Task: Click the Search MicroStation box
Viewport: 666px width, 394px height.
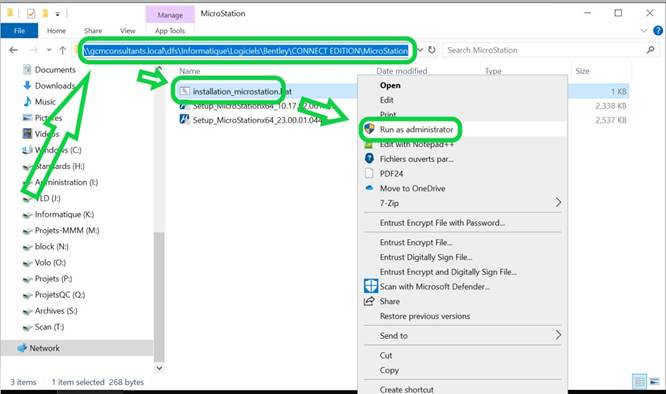Action: coord(550,50)
